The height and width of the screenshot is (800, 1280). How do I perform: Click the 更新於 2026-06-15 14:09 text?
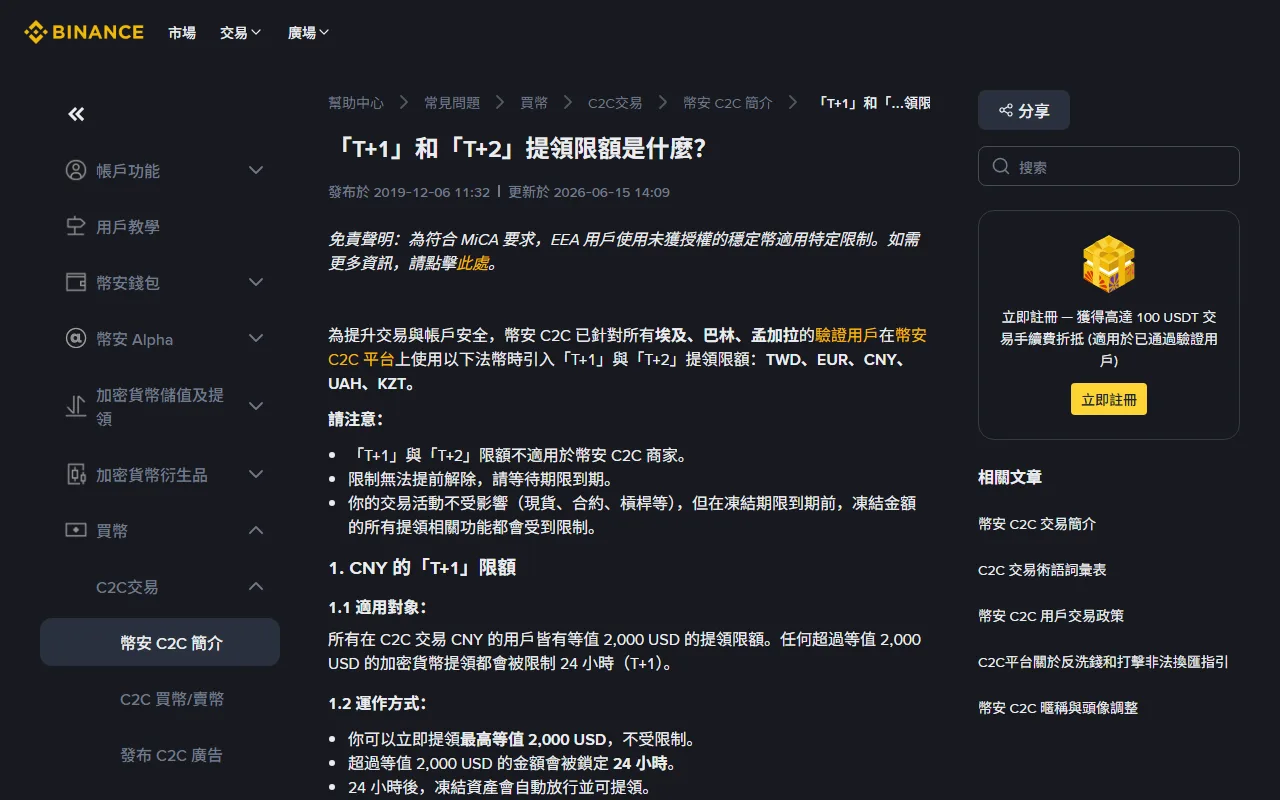tap(589, 192)
